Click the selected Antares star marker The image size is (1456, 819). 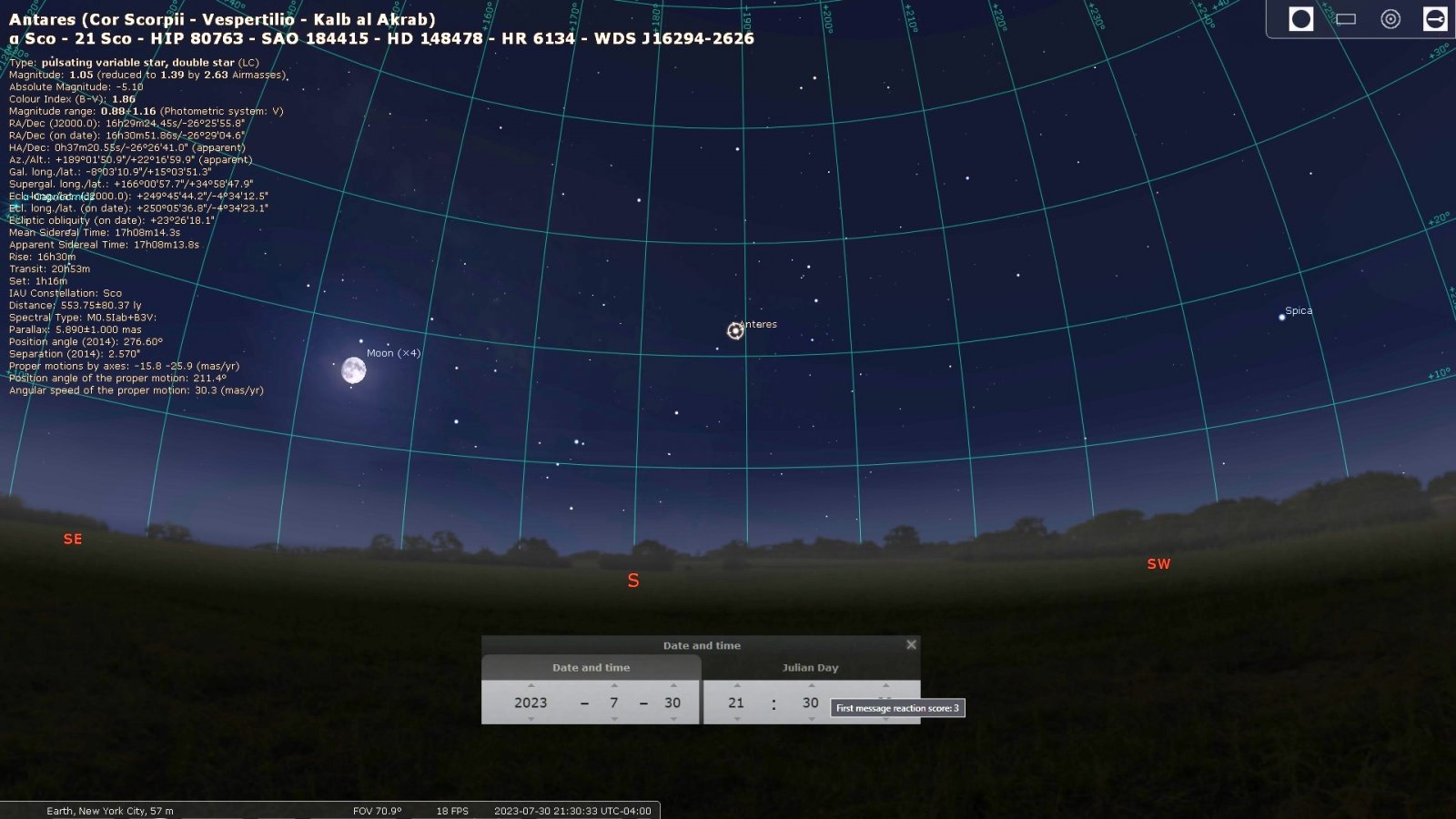point(735,331)
